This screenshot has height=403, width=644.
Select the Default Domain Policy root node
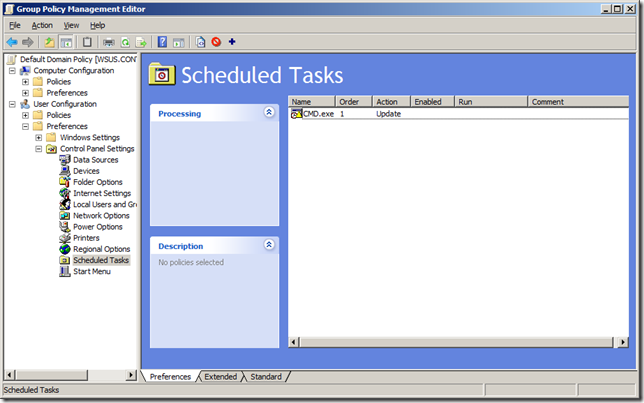[78, 60]
